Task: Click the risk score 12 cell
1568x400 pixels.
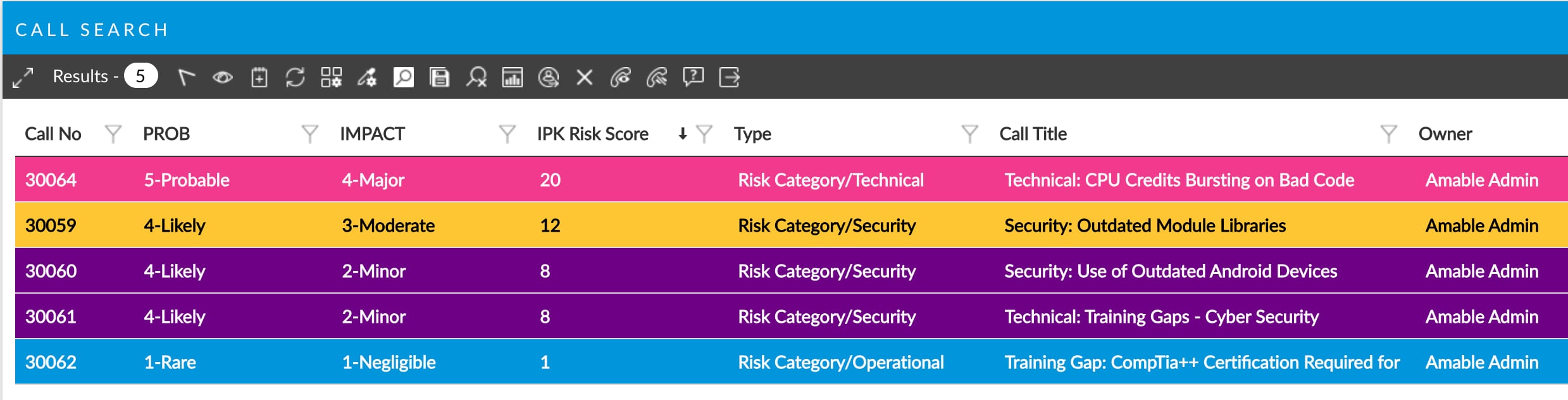Action: click(x=550, y=225)
